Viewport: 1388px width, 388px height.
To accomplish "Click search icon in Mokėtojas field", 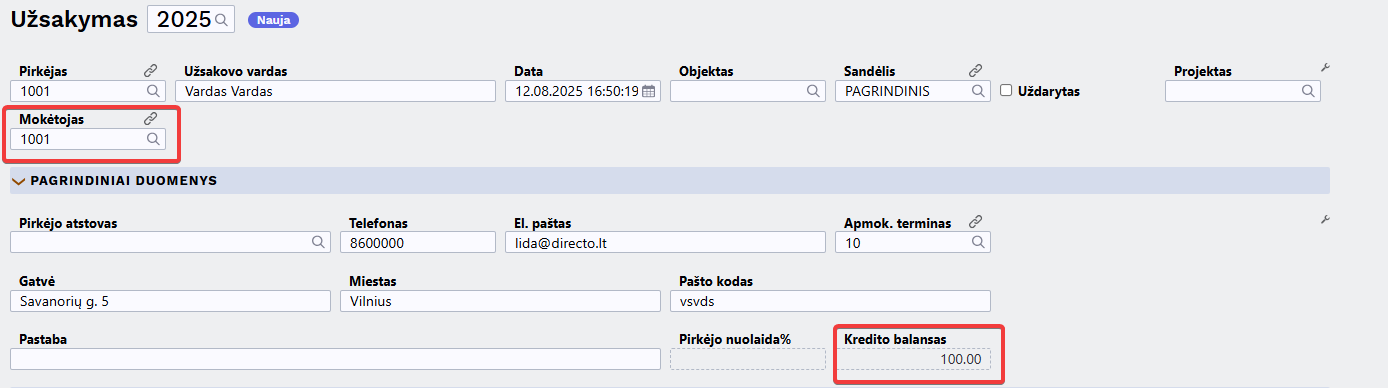I will click(x=154, y=139).
